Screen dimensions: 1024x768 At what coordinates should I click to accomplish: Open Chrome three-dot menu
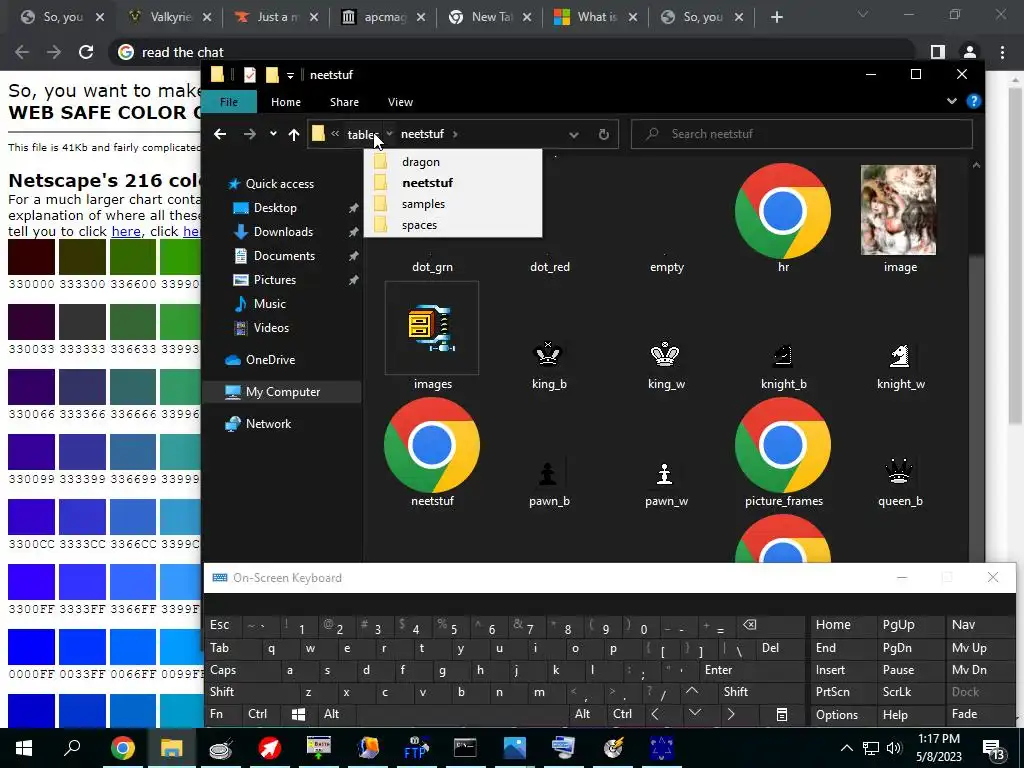point(1002,52)
